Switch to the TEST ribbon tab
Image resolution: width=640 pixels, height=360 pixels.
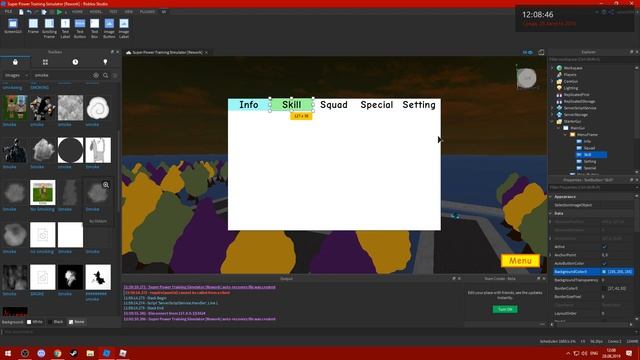(x=113, y=12)
